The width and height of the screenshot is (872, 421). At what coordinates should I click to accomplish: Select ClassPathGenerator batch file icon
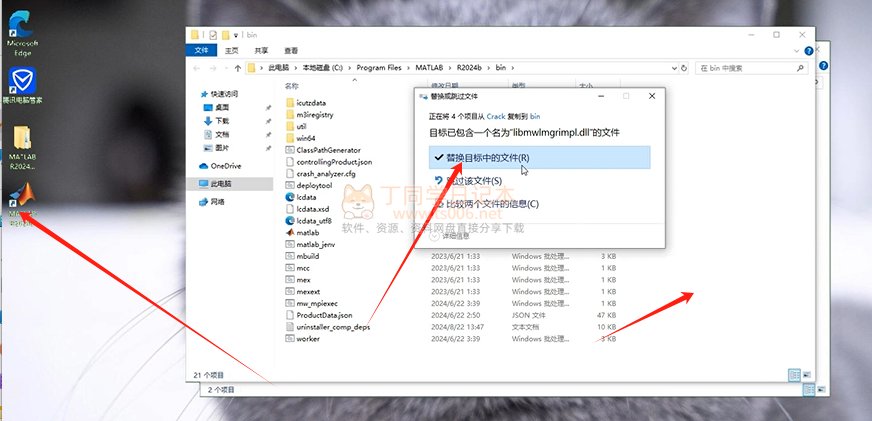pyautogui.click(x=289, y=150)
